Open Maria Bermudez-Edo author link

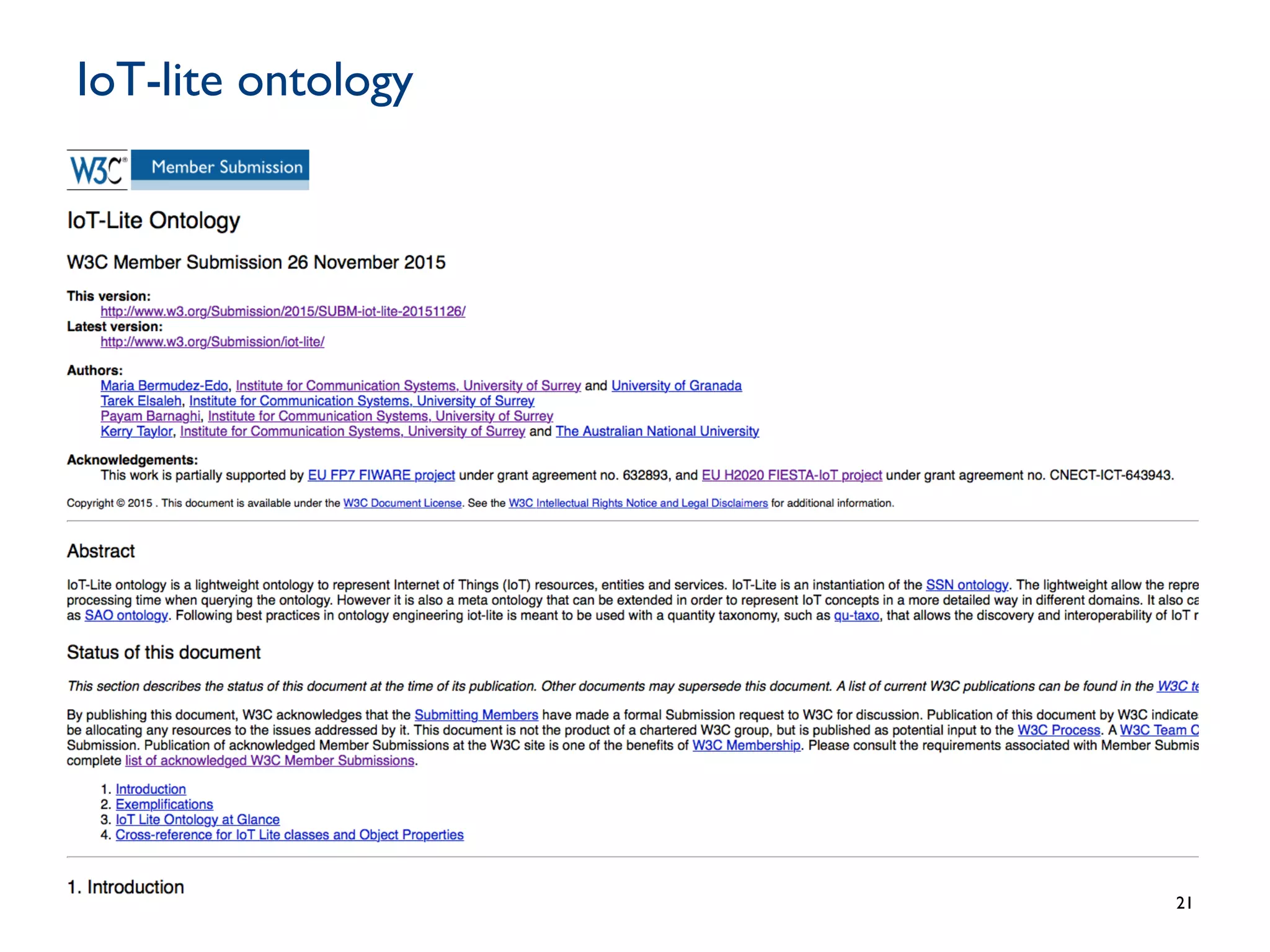click(x=164, y=386)
